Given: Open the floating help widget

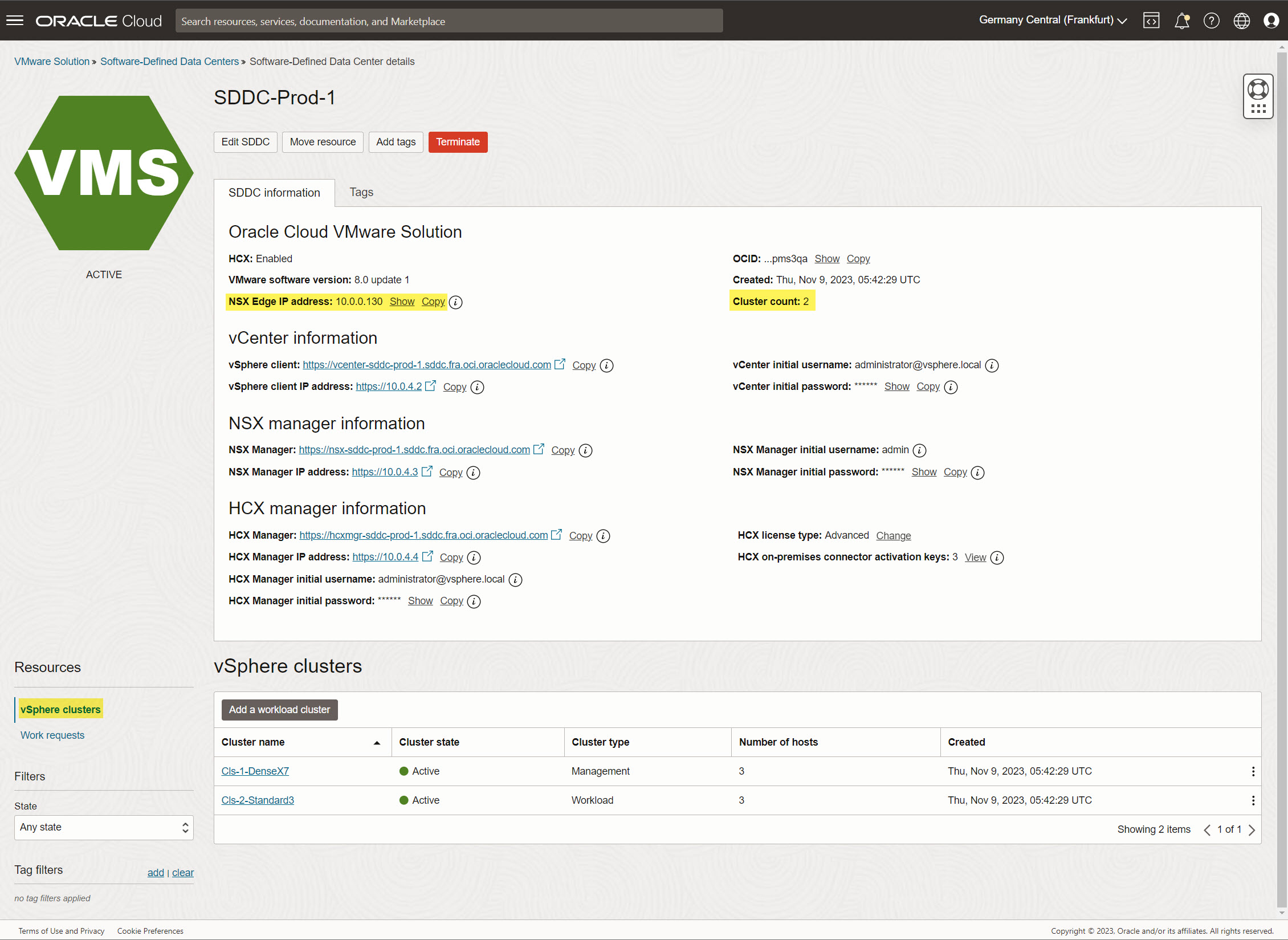Looking at the screenshot, I should coord(1258,95).
